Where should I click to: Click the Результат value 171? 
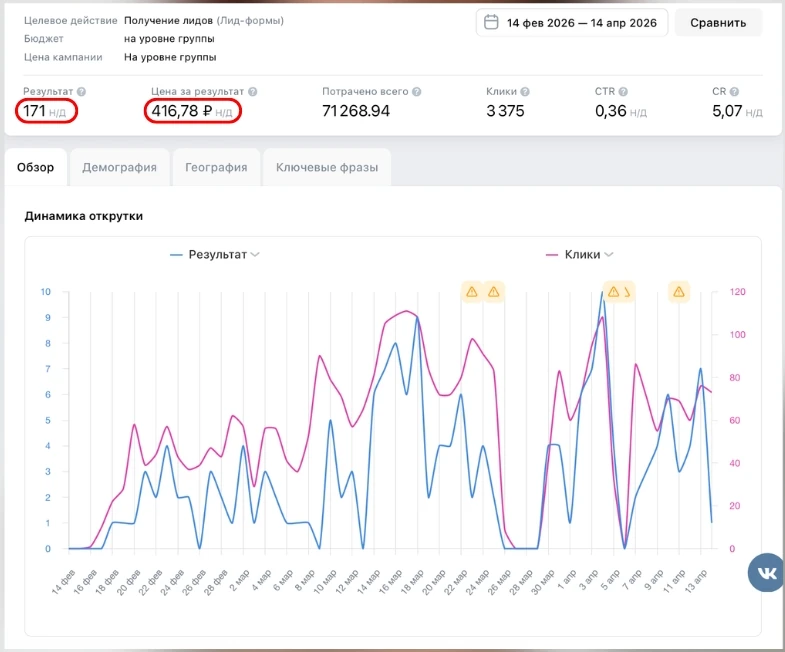[34, 111]
